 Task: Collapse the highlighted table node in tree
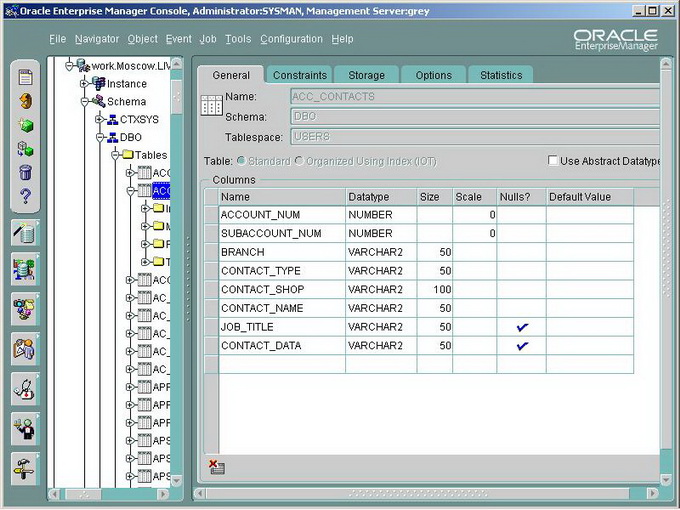130,191
